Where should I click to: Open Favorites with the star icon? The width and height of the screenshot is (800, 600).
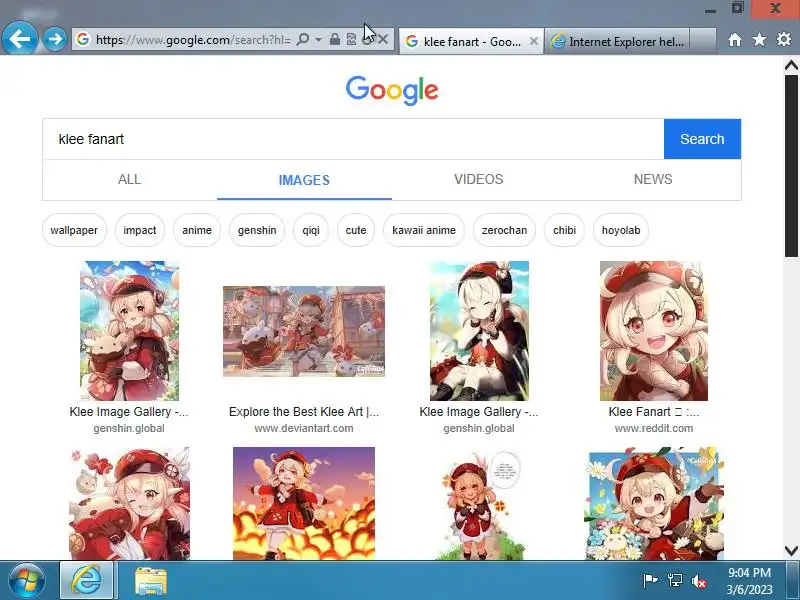point(759,39)
